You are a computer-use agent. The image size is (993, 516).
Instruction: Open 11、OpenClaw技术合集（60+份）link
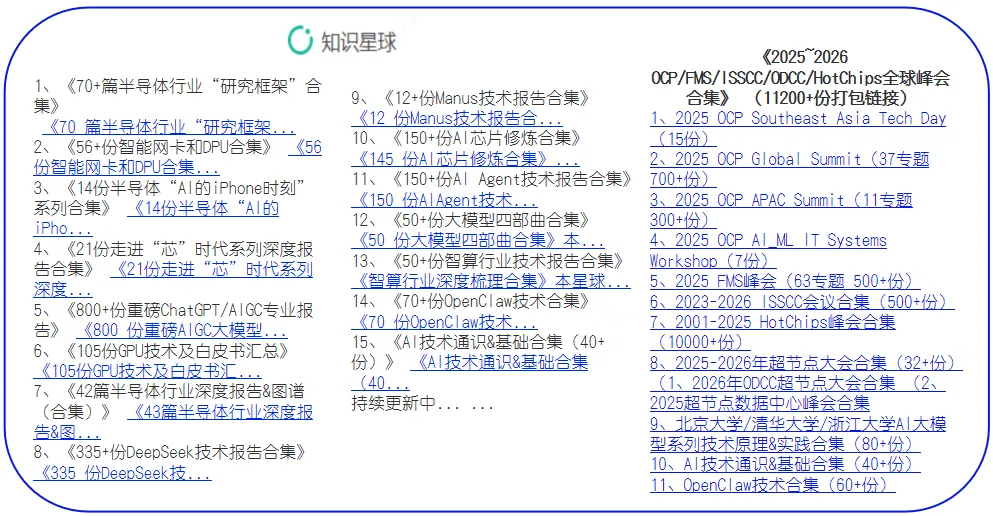click(x=773, y=485)
